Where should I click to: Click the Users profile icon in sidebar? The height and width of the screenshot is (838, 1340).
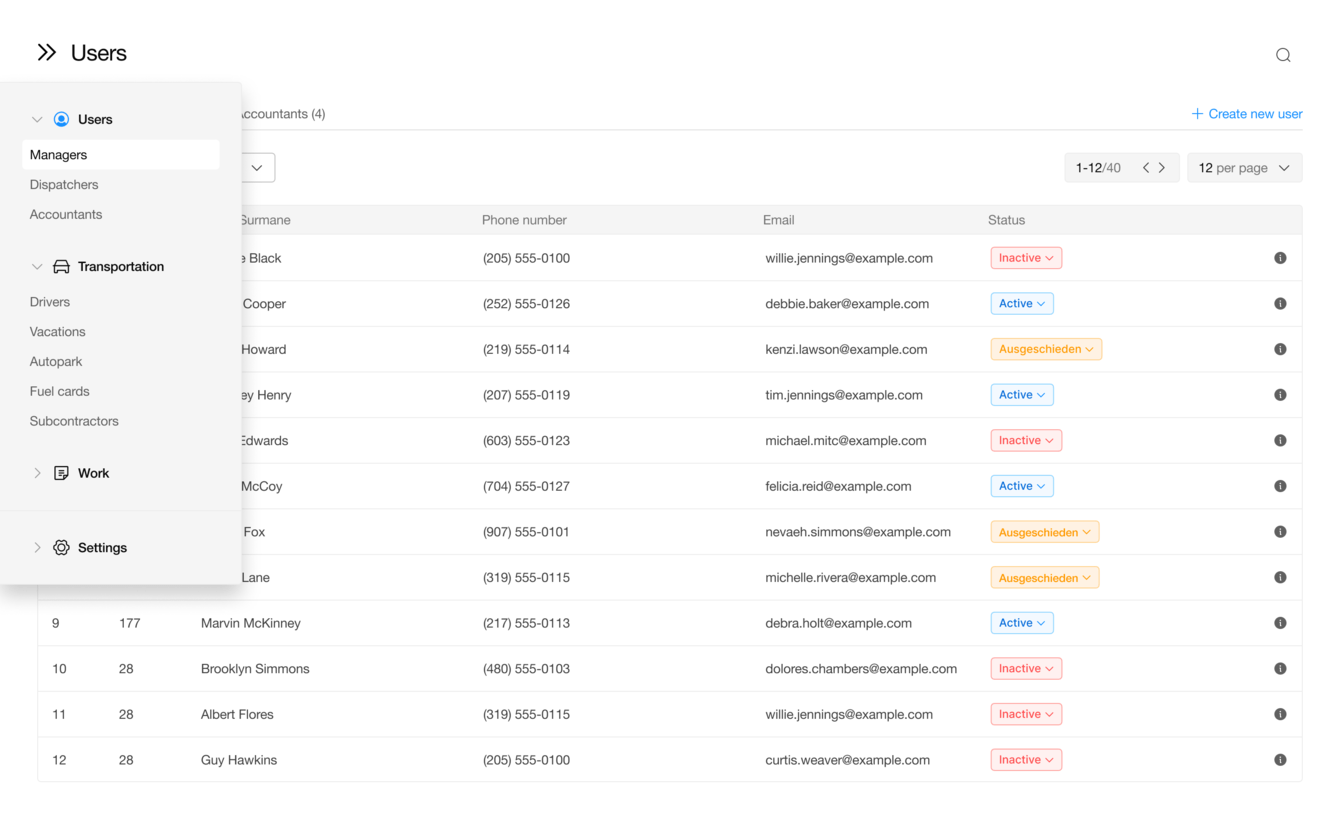click(x=61, y=119)
